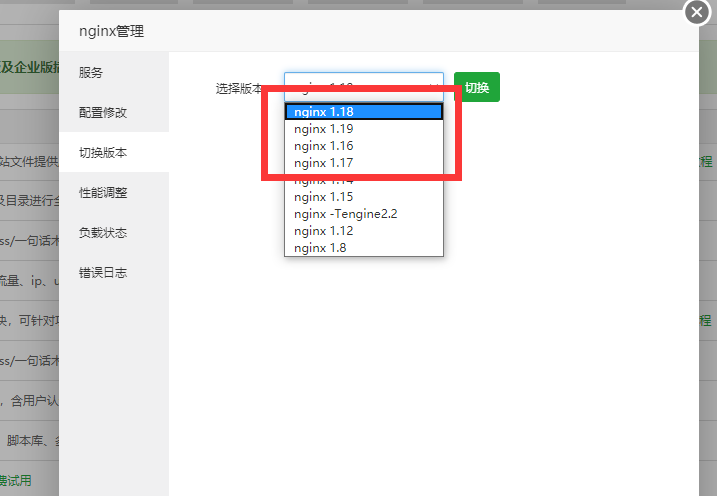The height and width of the screenshot is (496, 717).
Task: Open the 性能调整 tab
Action: click(114, 192)
